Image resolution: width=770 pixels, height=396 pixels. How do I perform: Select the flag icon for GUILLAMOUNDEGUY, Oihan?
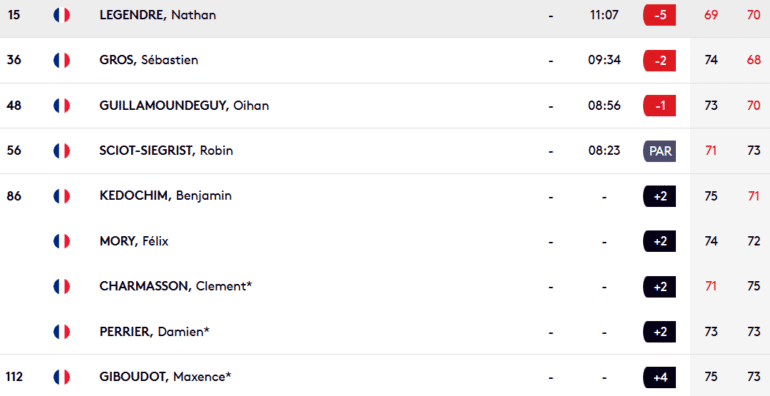tap(61, 106)
